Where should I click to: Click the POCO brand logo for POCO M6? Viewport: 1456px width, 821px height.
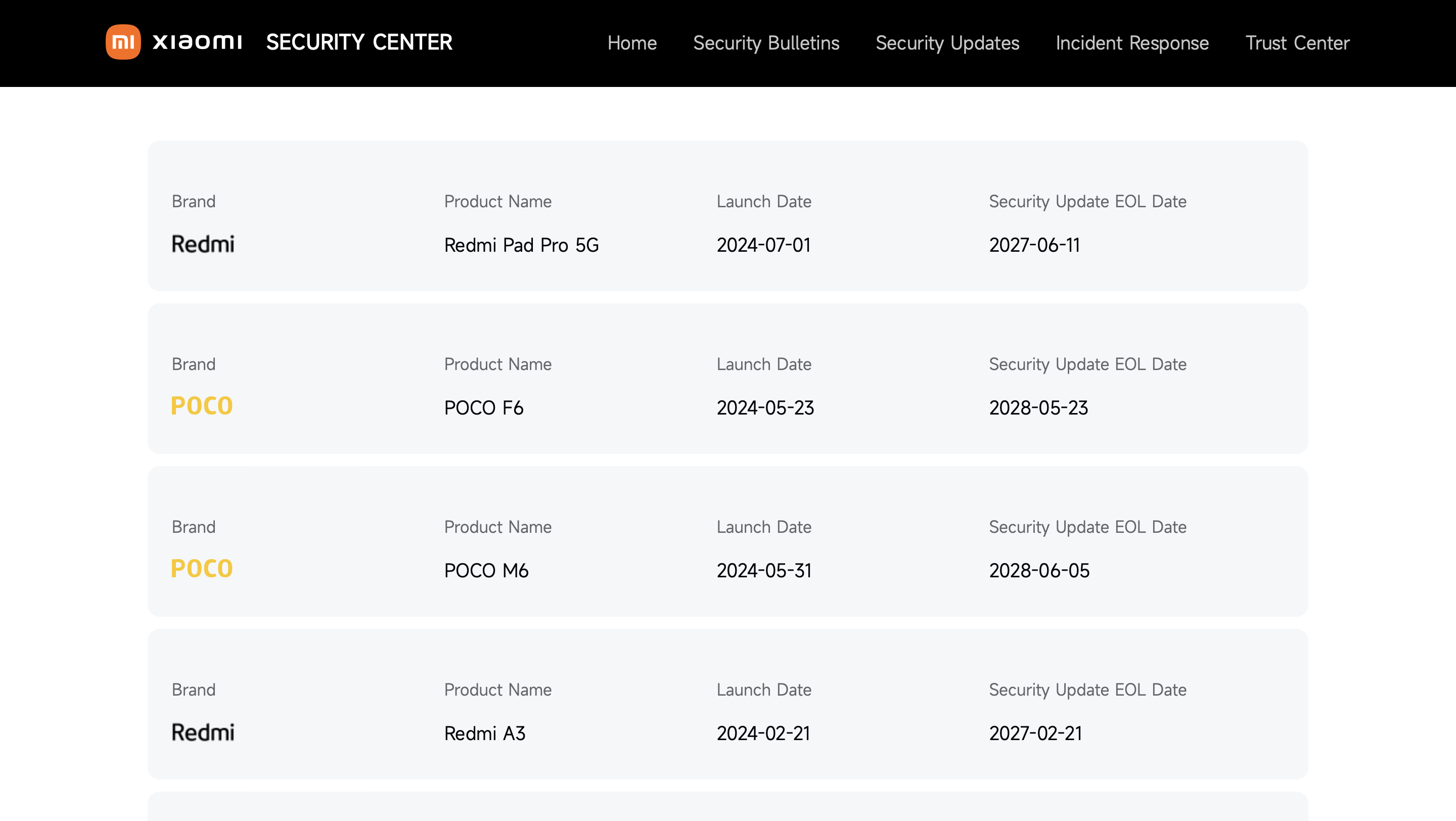click(202, 569)
